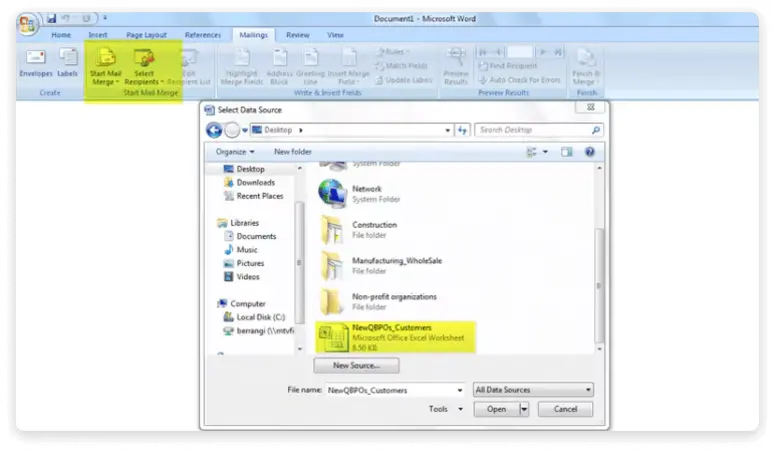Viewport: 775px width, 451px height.
Task: Toggle the preview pane icon
Action: (x=566, y=152)
